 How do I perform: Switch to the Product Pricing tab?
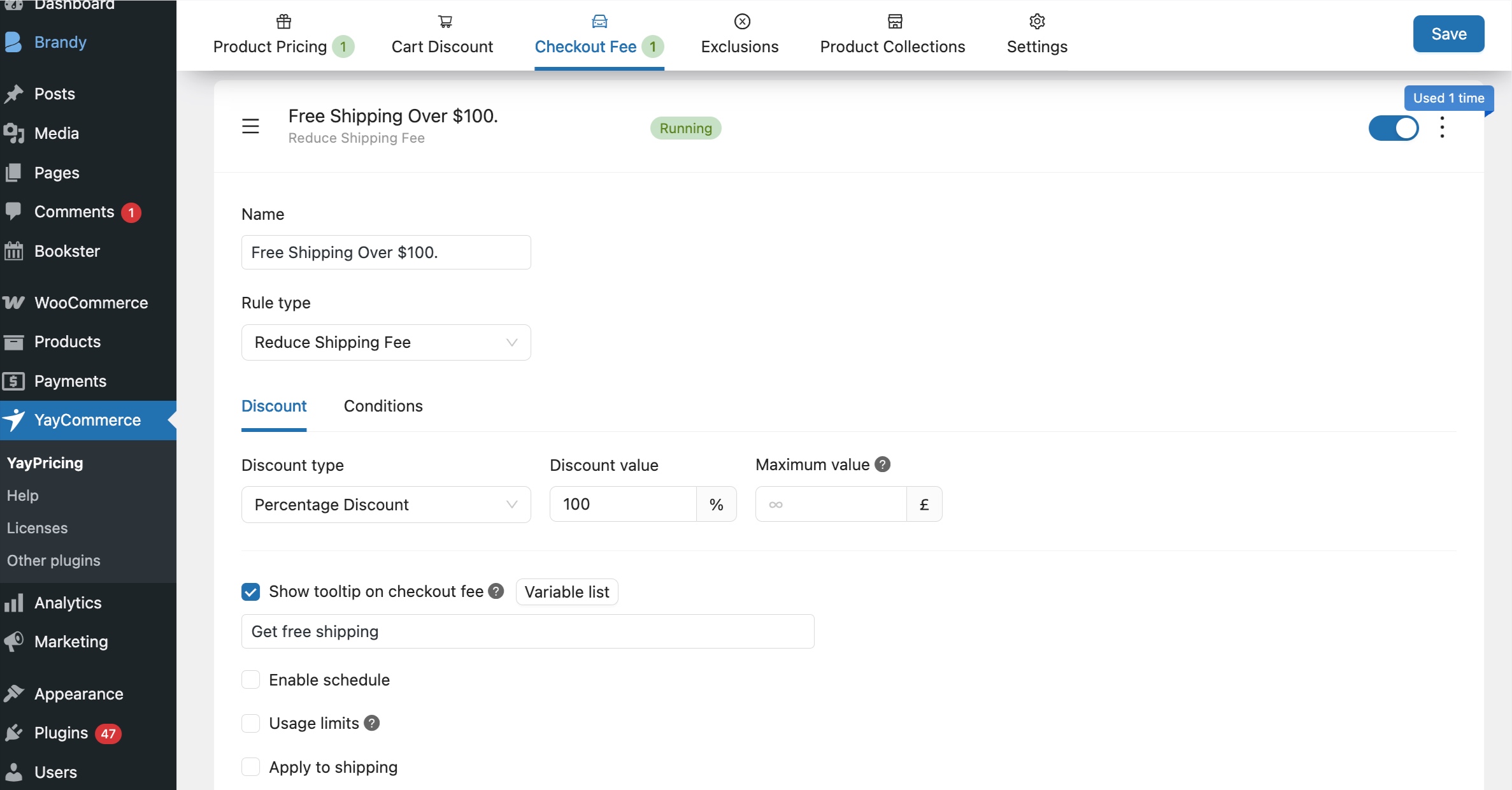coord(283,36)
